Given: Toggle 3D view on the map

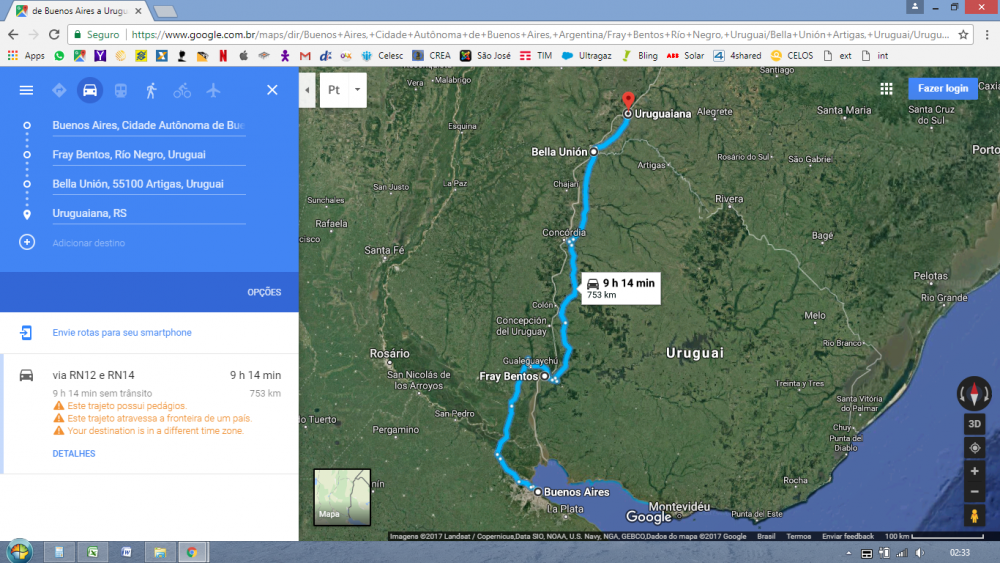Looking at the screenshot, I should point(974,424).
